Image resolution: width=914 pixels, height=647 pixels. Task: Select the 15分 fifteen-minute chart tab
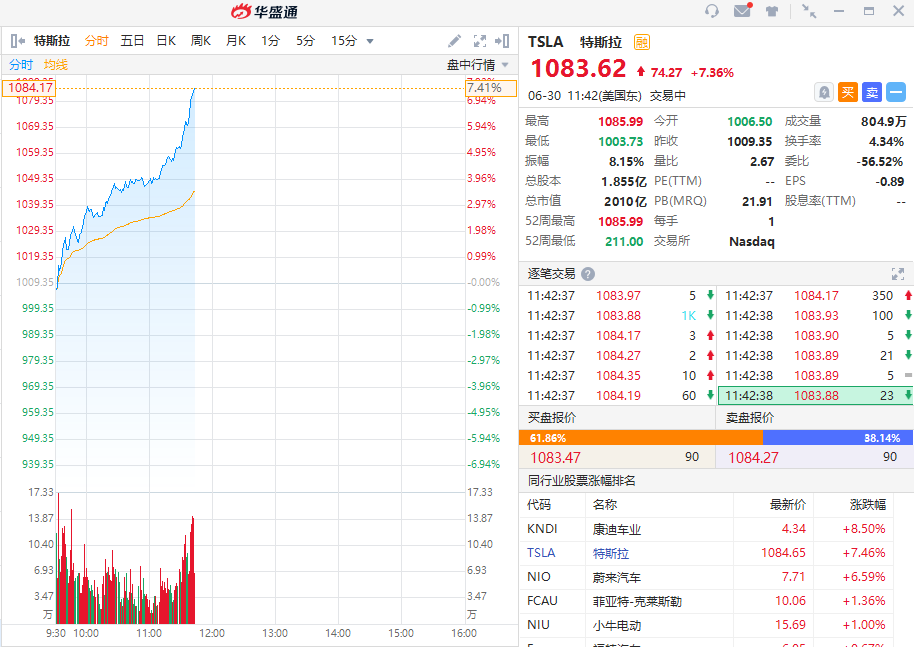[x=344, y=41]
